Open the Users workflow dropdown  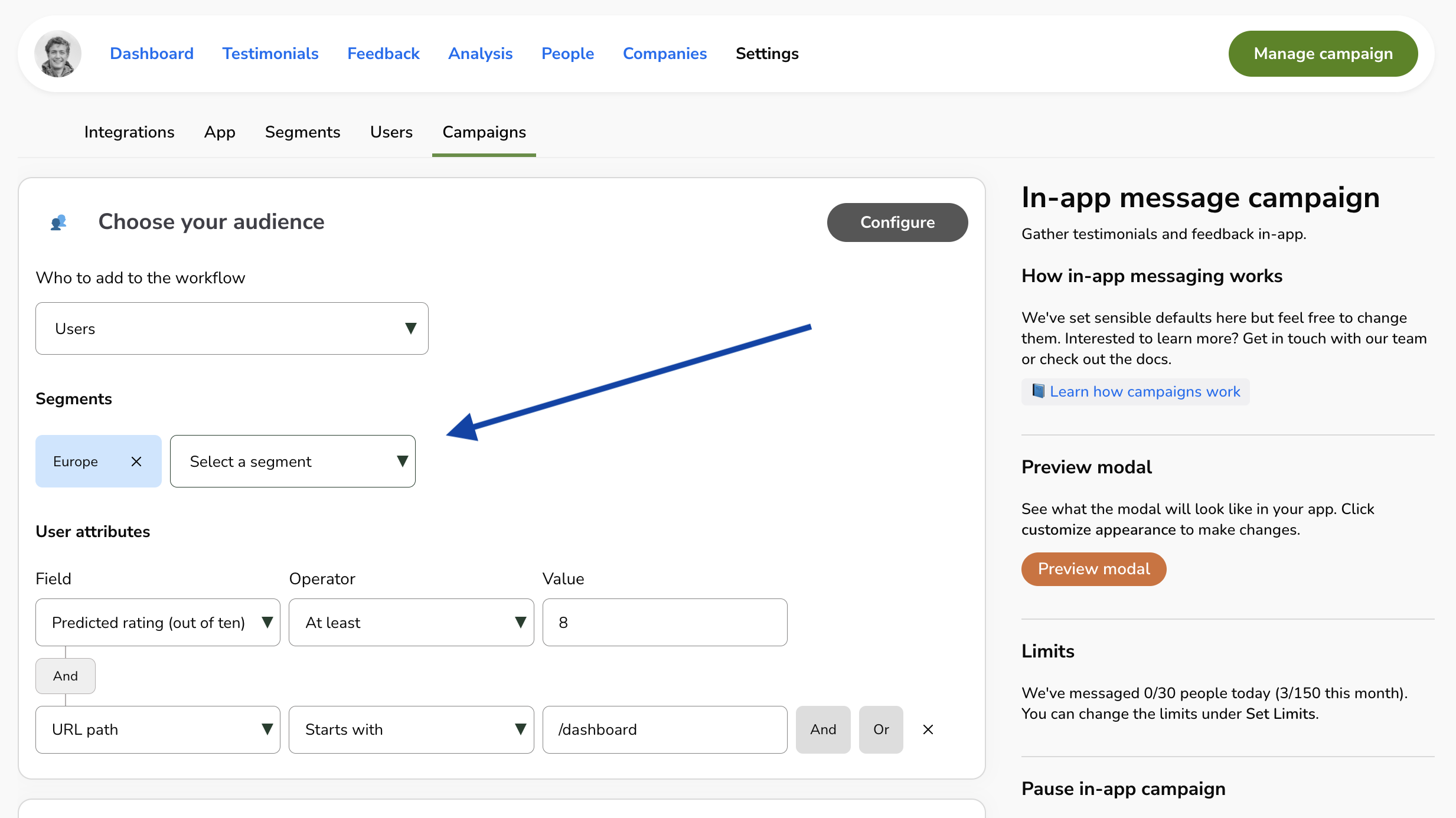click(231, 329)
